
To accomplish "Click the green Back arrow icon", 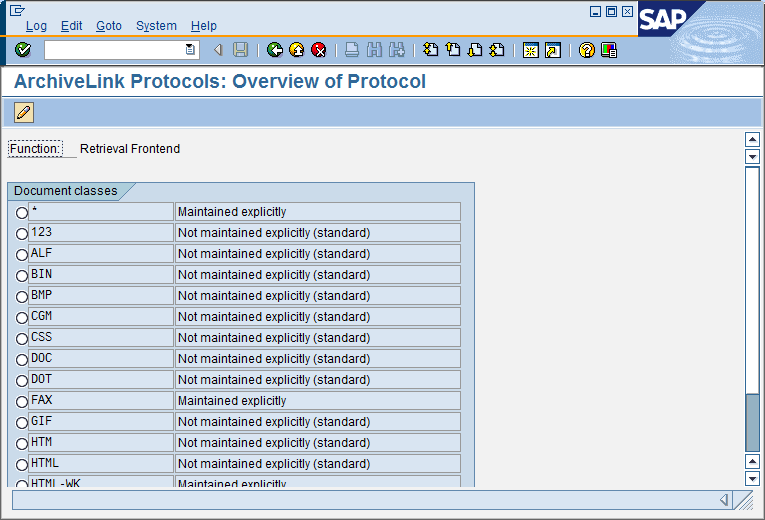I will tap(275, 50).
